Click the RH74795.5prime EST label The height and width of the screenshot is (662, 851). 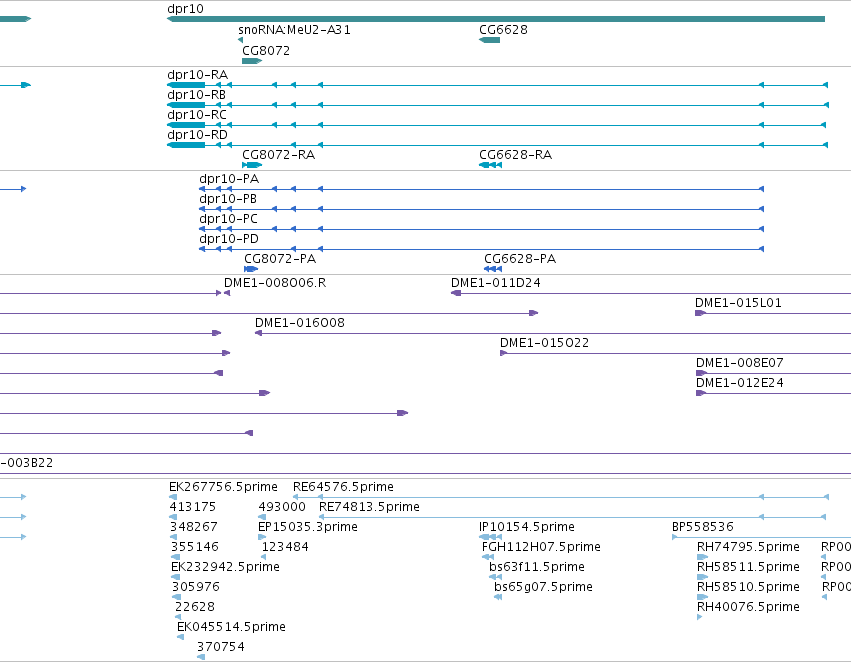click(x=748, y=548)
